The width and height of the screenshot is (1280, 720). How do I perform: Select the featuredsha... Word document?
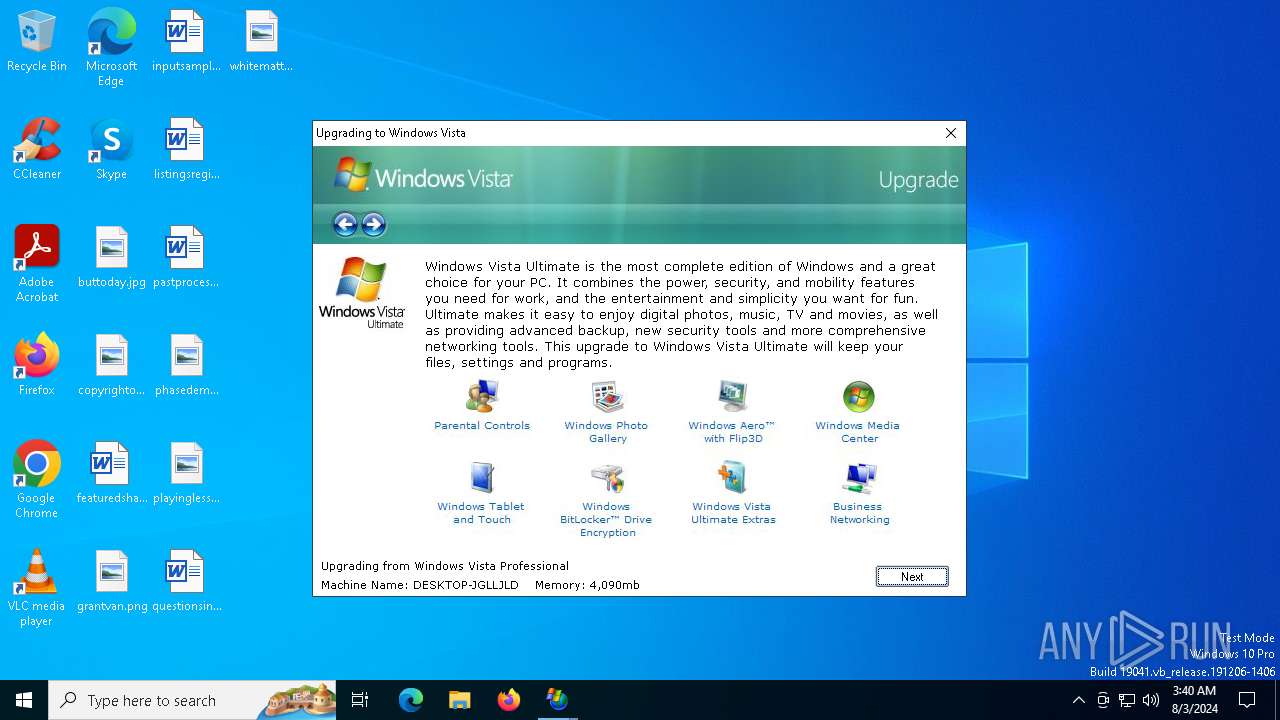click(x=111, y=474)
